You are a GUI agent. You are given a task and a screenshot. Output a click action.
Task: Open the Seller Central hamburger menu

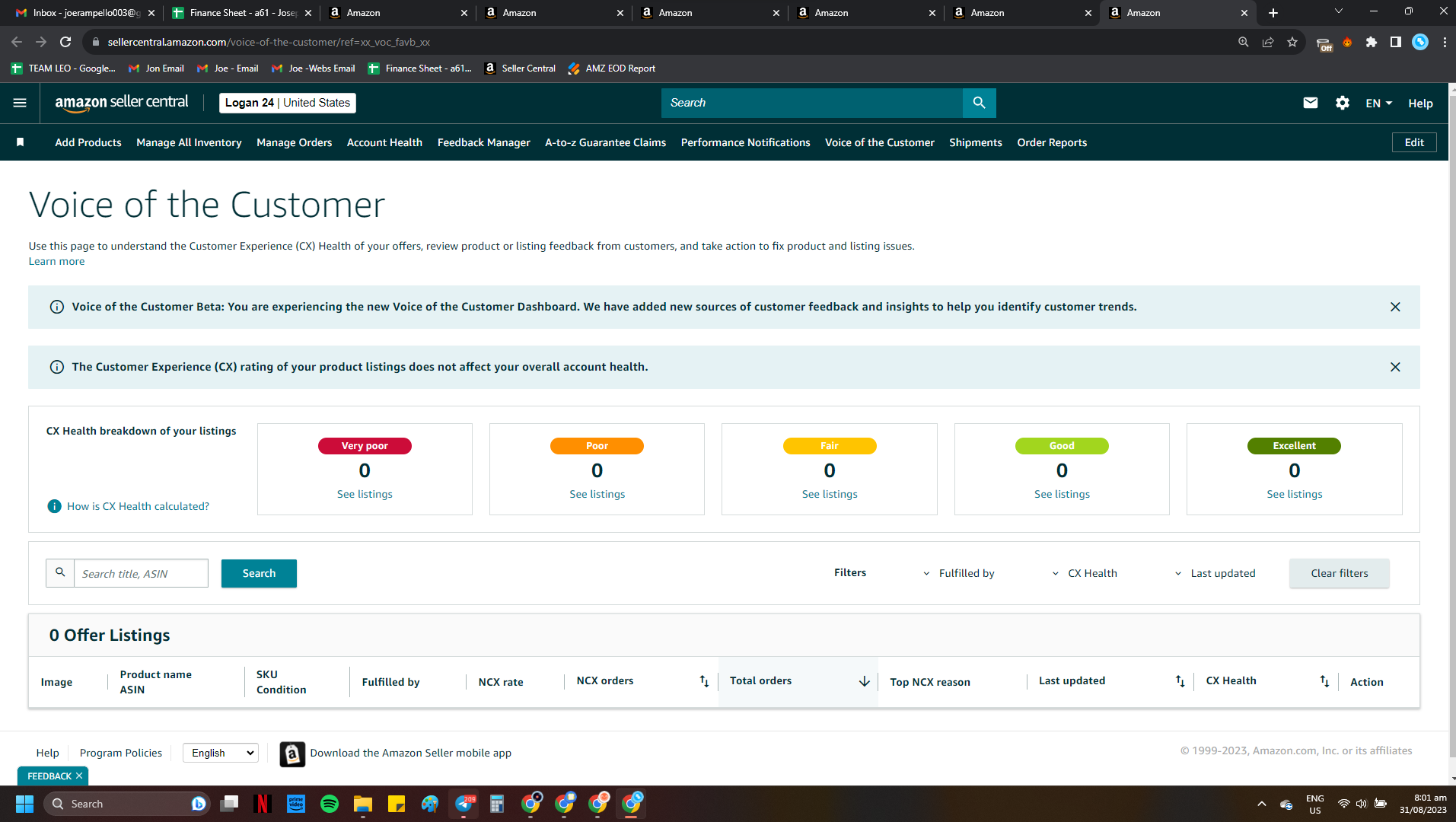20,103
